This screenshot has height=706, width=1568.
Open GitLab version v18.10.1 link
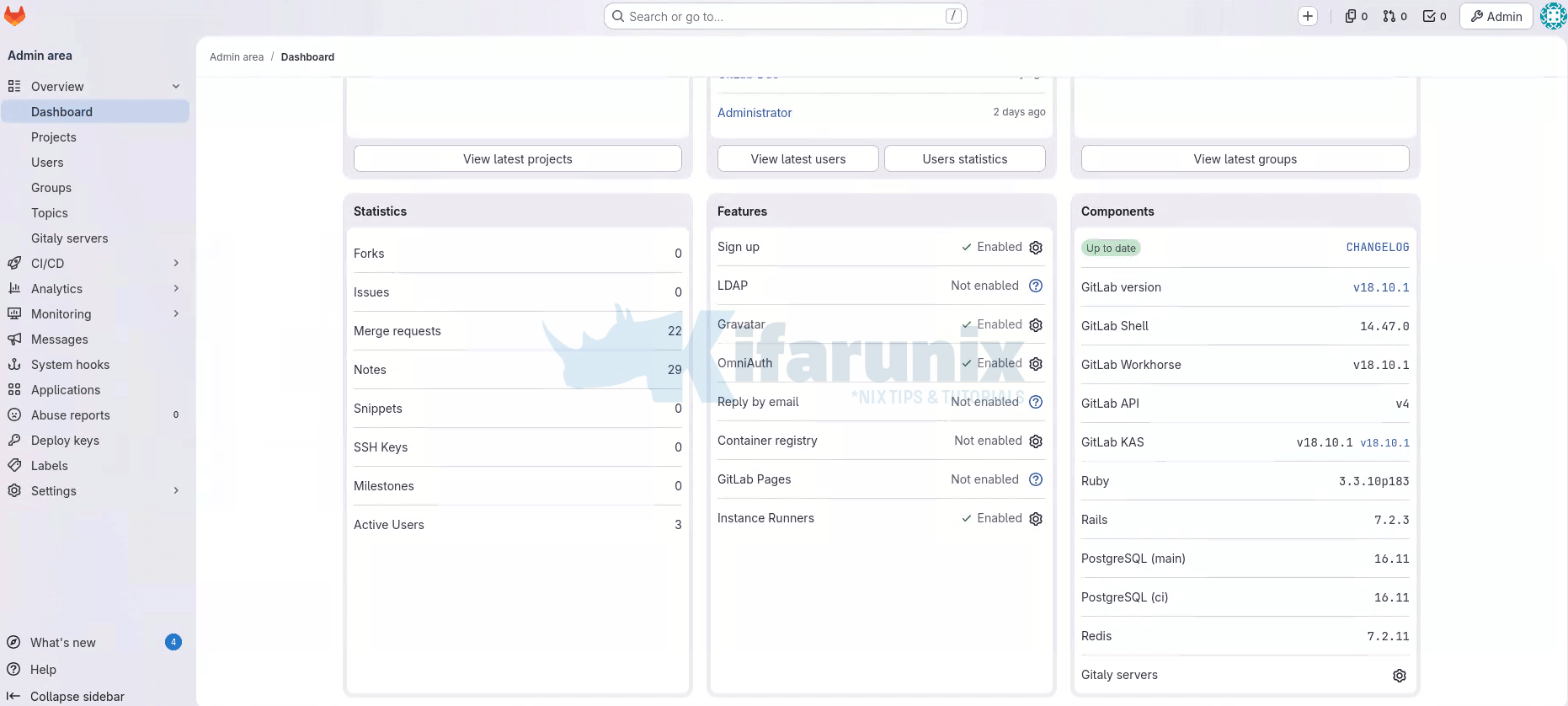[x=1381, y=287]
